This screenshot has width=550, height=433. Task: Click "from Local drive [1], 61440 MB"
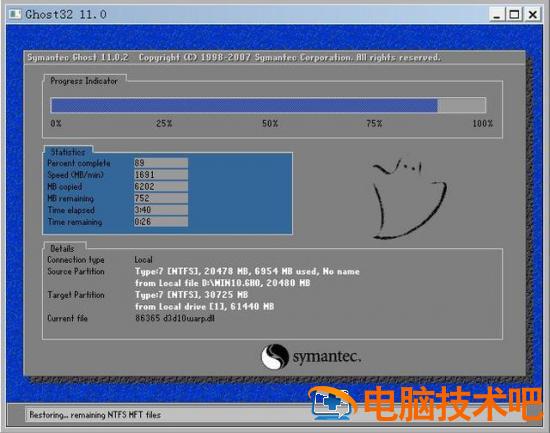204,306
